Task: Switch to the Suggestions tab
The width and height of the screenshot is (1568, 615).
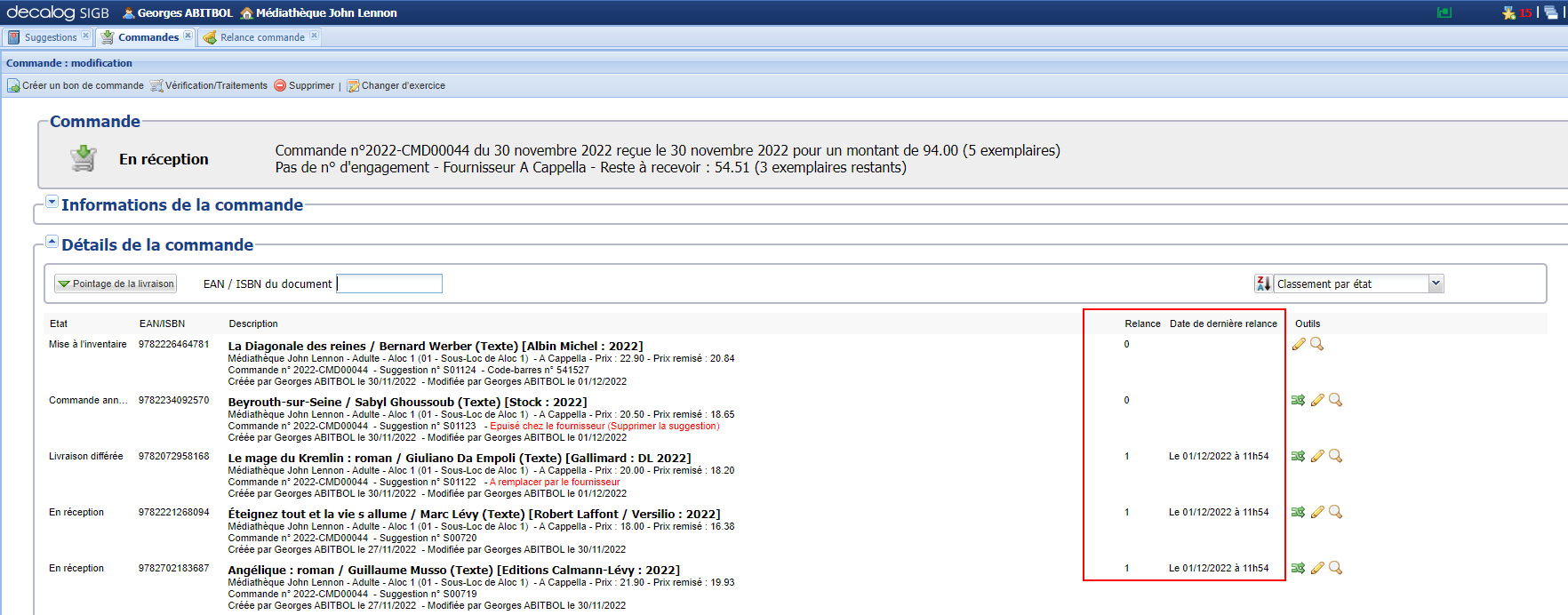Action: coord(51,37)
